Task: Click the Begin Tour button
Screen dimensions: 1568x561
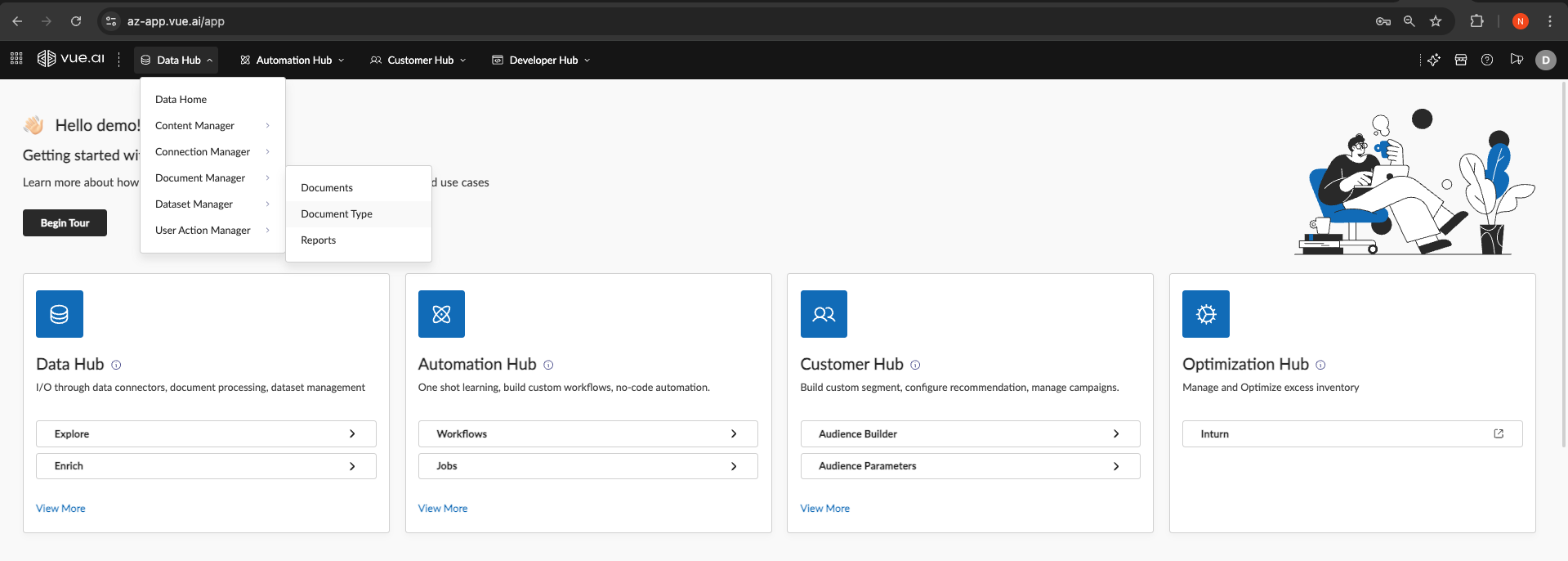Action: click(x=65, y=223)
